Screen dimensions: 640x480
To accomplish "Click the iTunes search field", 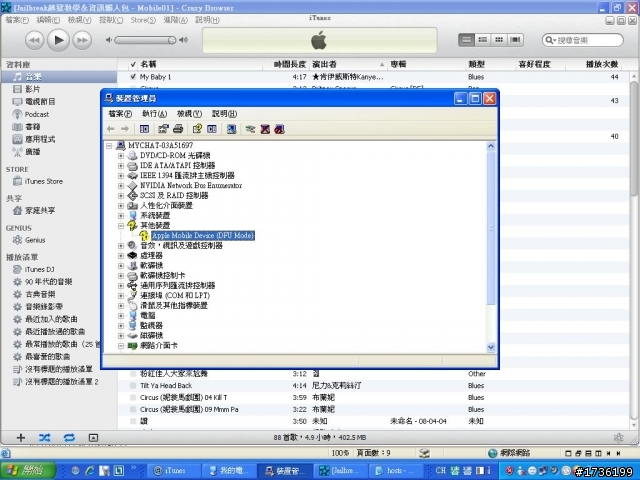I will [x=583, y=40].
